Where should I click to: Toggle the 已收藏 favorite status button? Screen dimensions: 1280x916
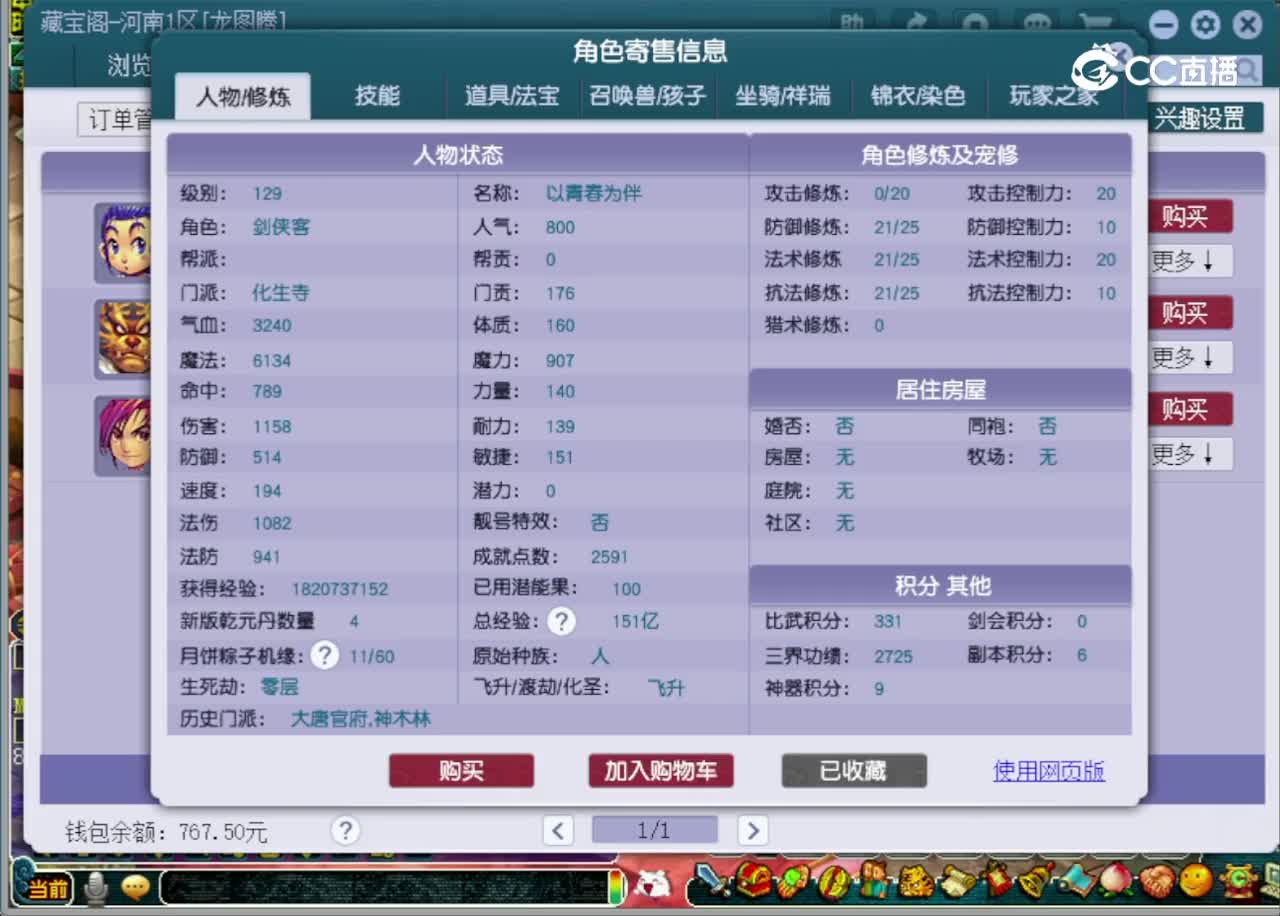(x=853, y=771)
